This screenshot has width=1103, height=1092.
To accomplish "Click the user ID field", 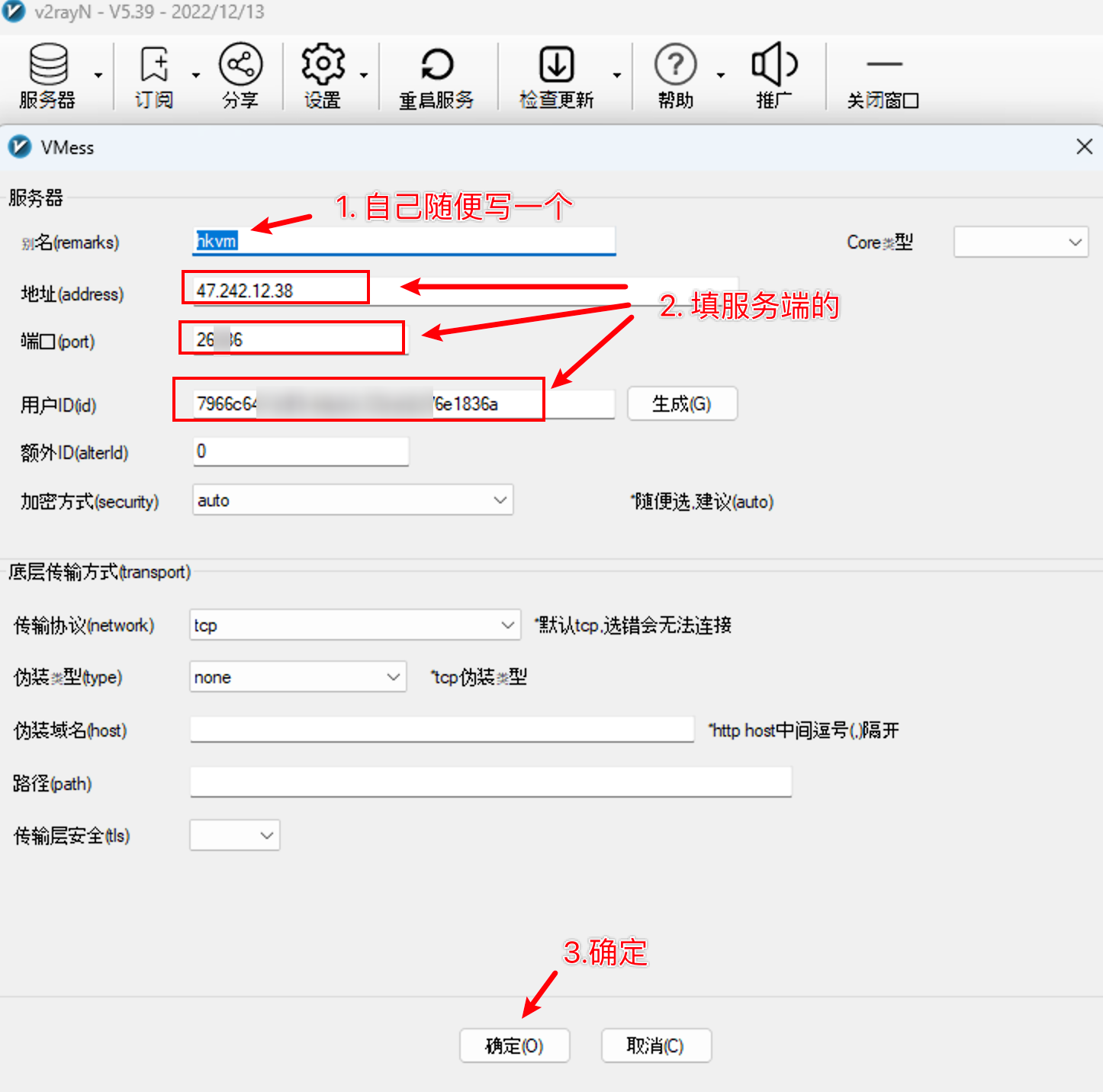I will (404, 403).
